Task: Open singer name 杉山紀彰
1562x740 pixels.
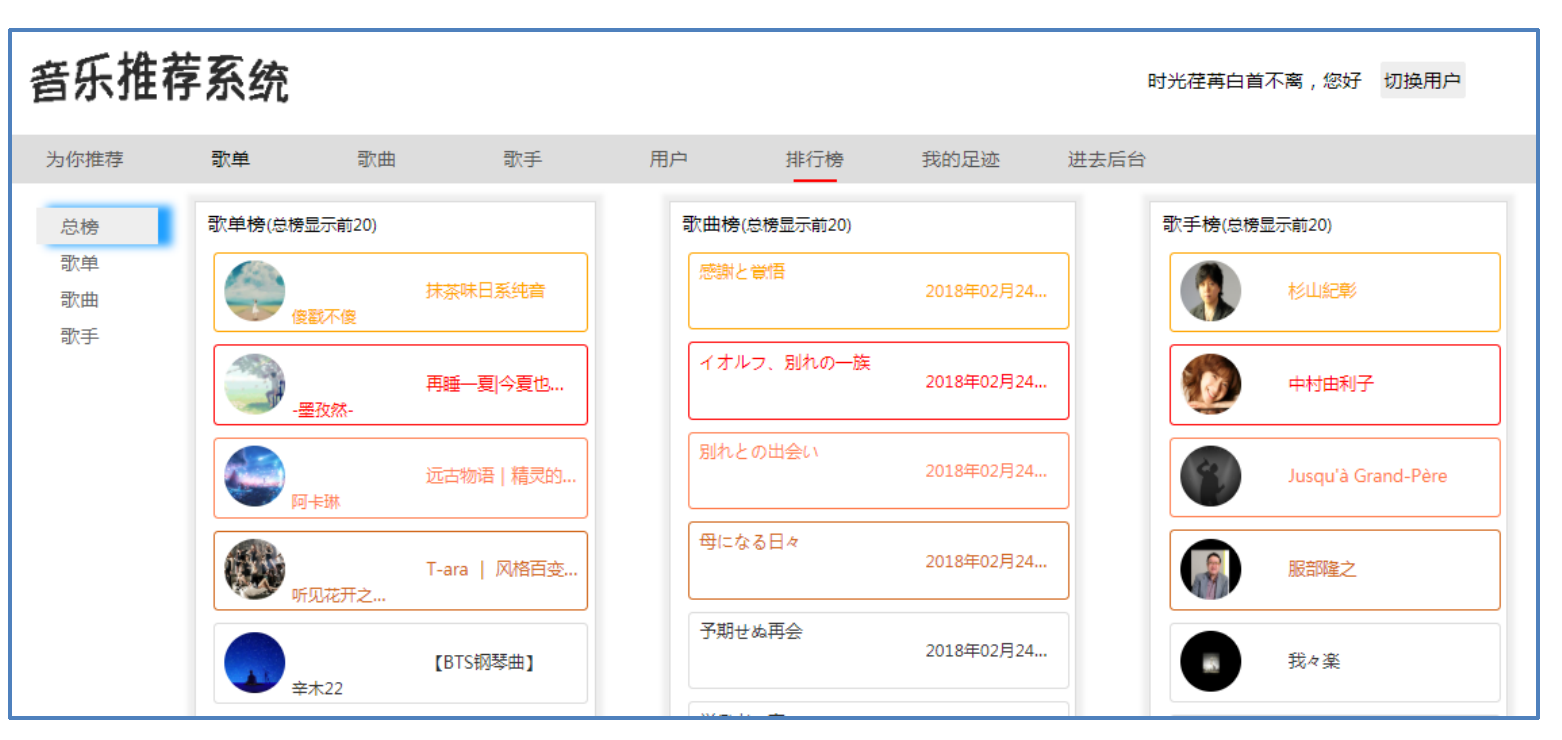Action: [x=1322, y=291]
